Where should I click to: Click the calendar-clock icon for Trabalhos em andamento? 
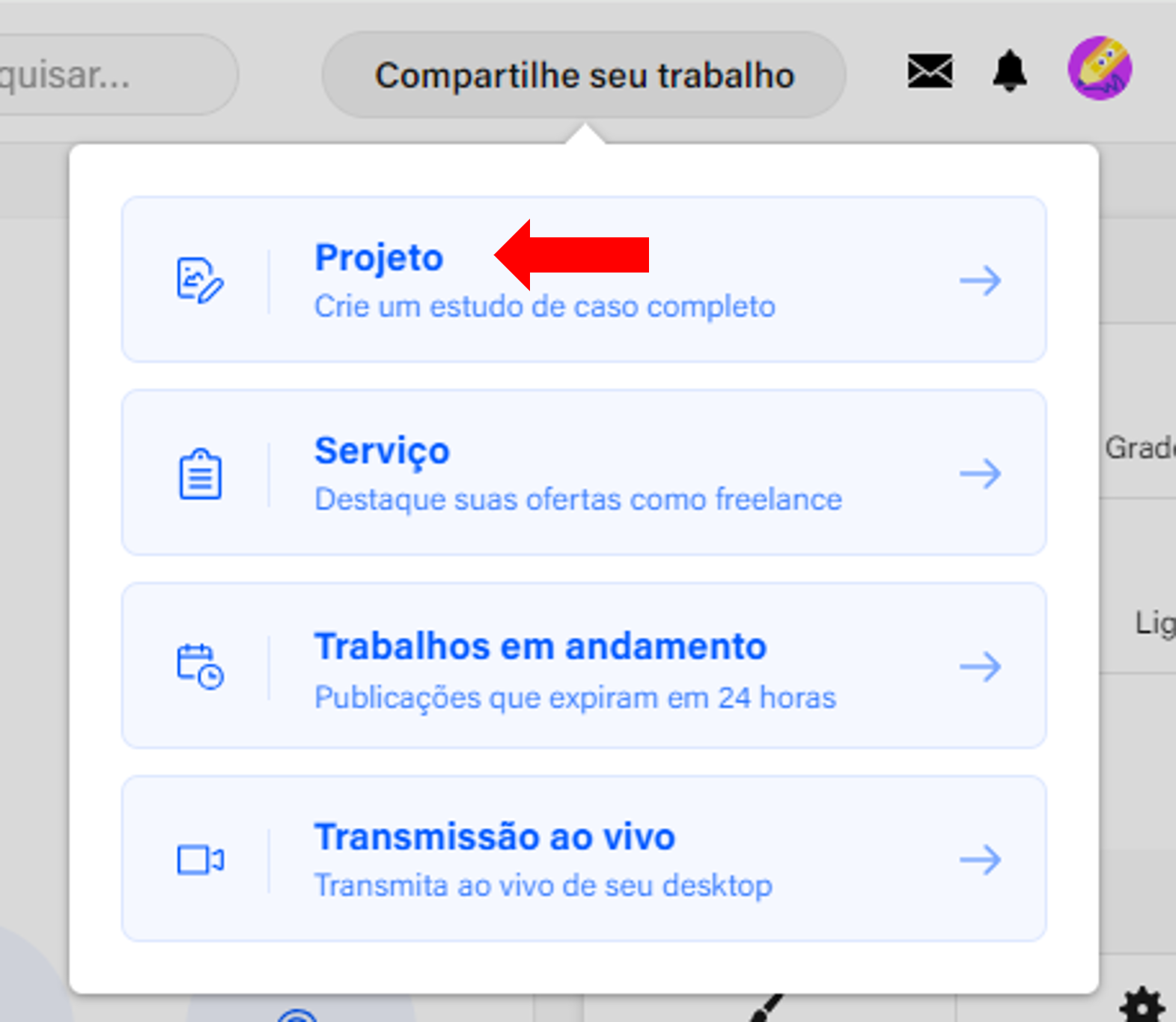point(200,666)
